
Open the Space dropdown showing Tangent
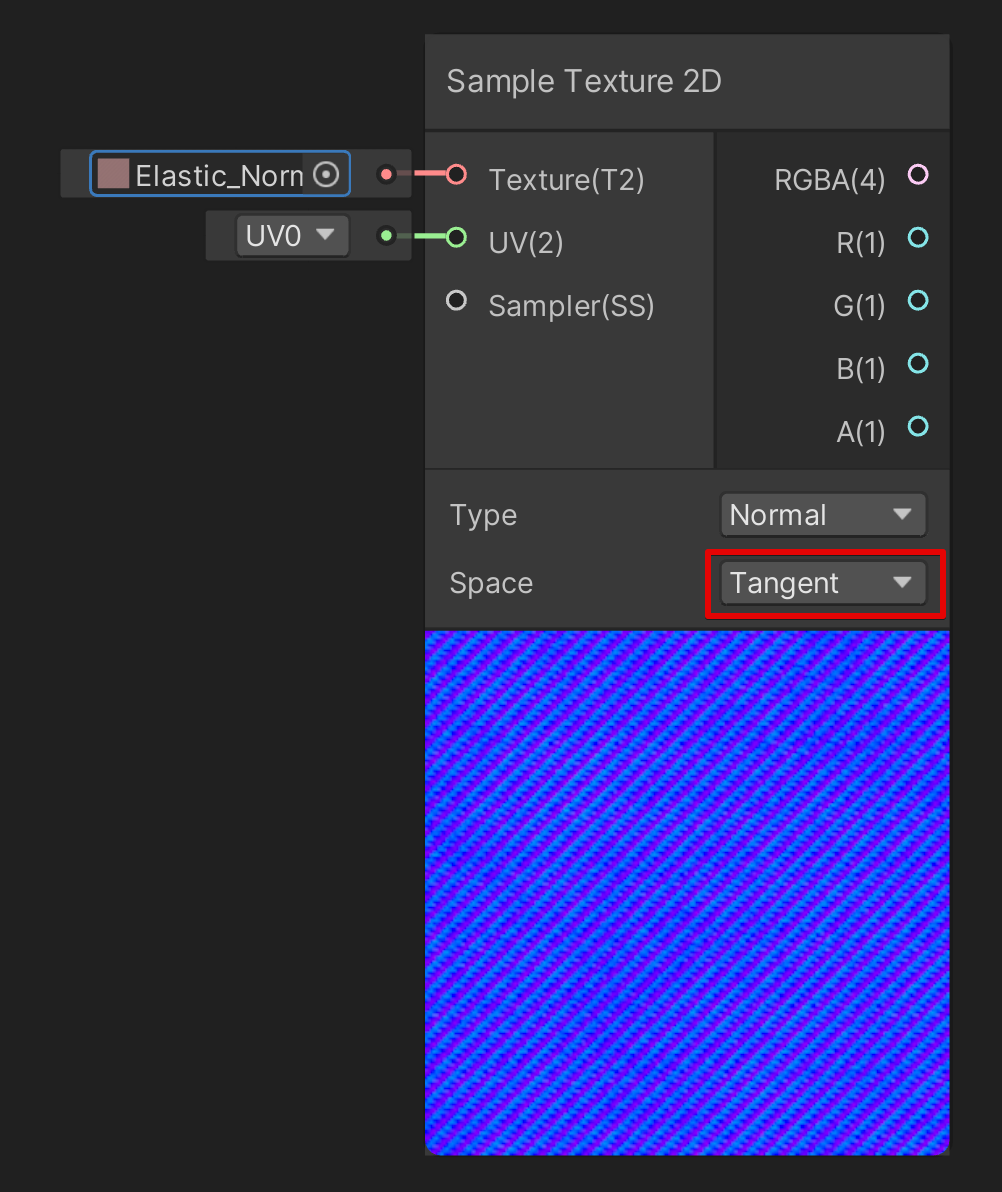[x=822, y=583]
